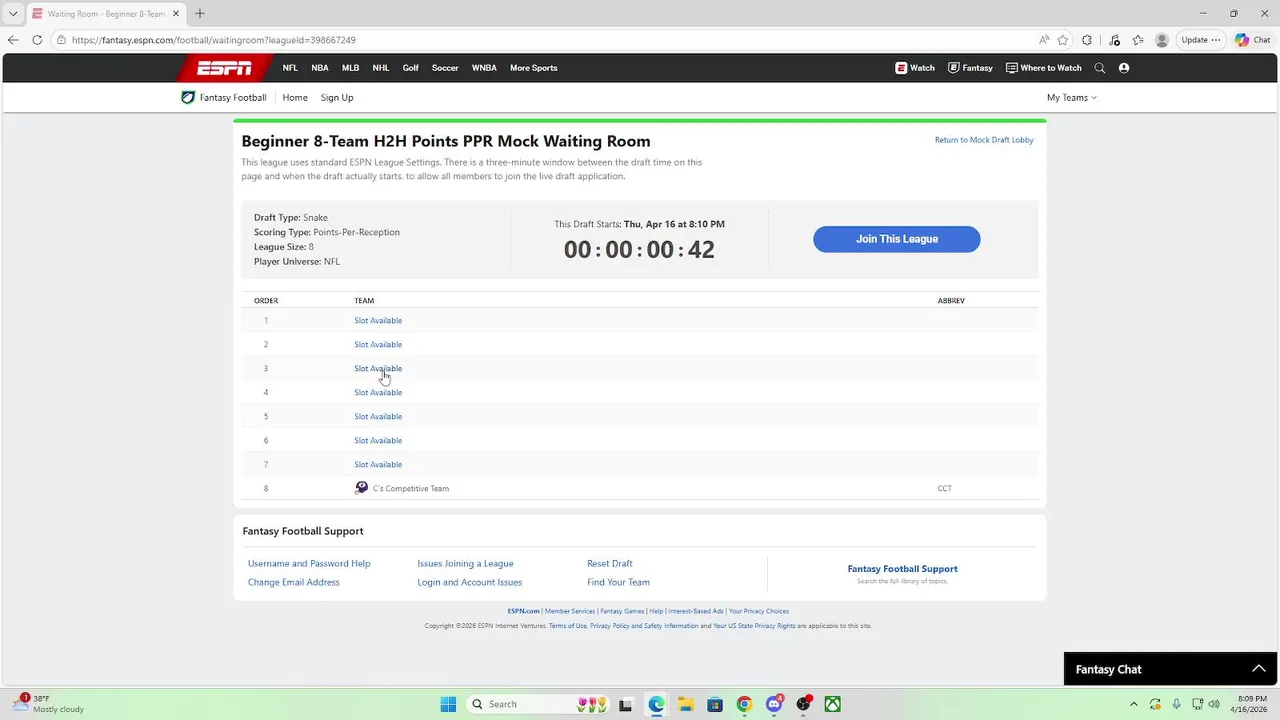Click the Fantasy Football shield logo
1280x720 pixels.
[187, 97]
